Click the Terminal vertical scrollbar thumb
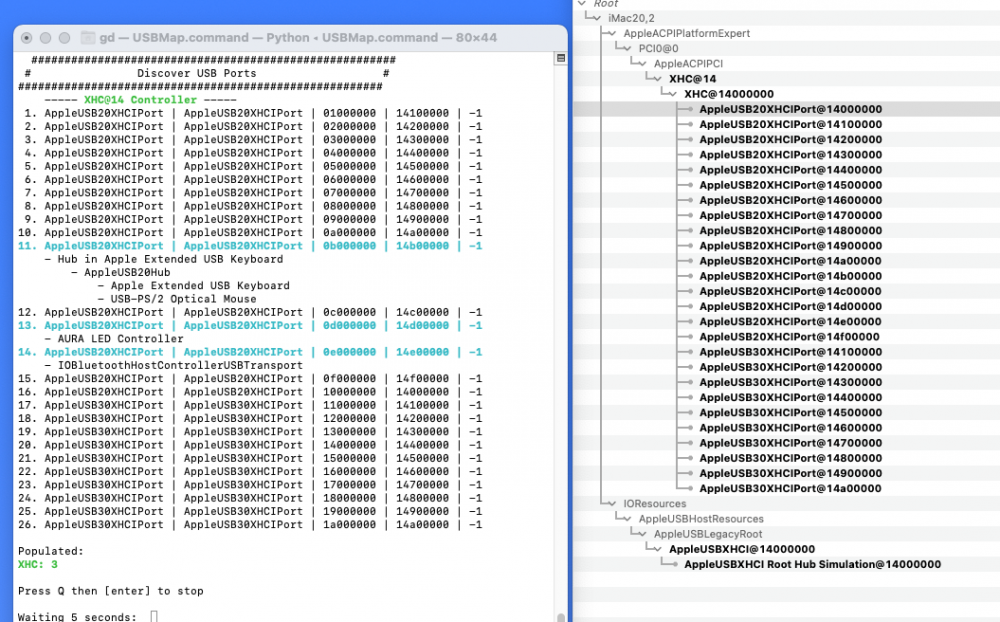The height and width of the screenshot is (622, 1000). [561, 618]
